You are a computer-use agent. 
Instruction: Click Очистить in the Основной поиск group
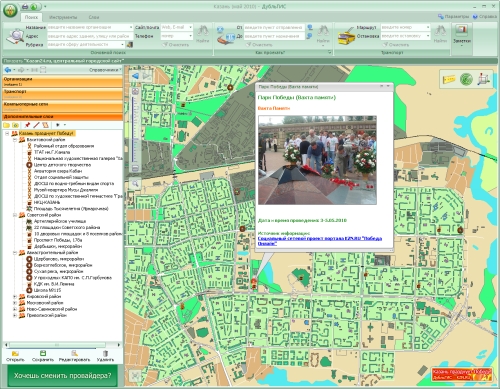[176, 45]
